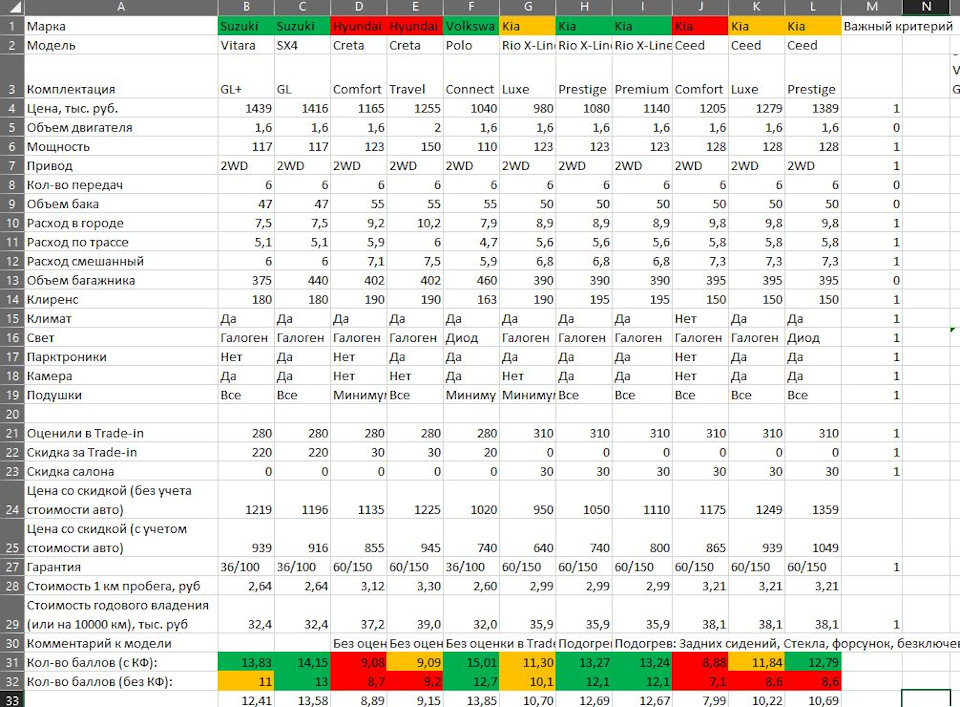
Task: Select trunk volume value 460
Action: (471, 280)
